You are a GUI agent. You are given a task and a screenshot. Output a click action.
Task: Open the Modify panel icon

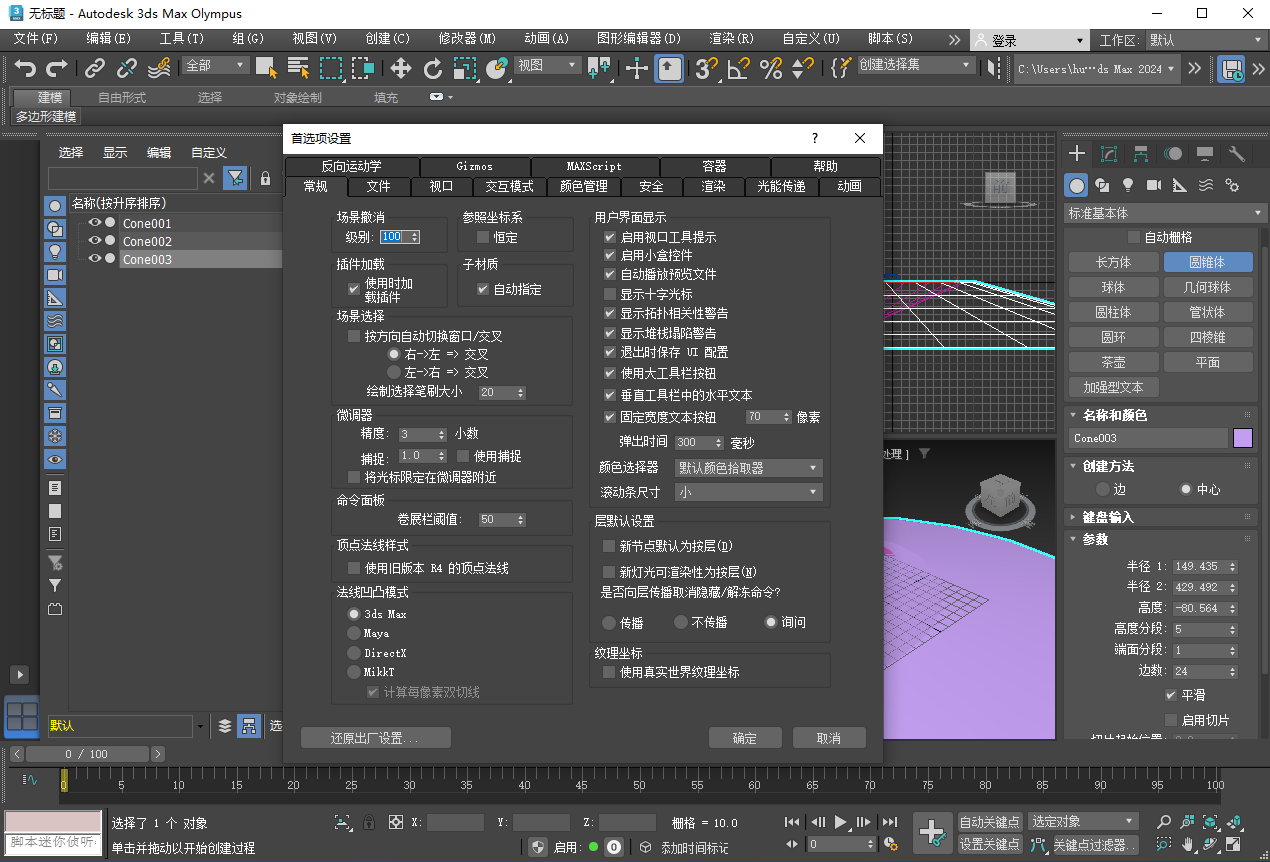click(1109, 154)
